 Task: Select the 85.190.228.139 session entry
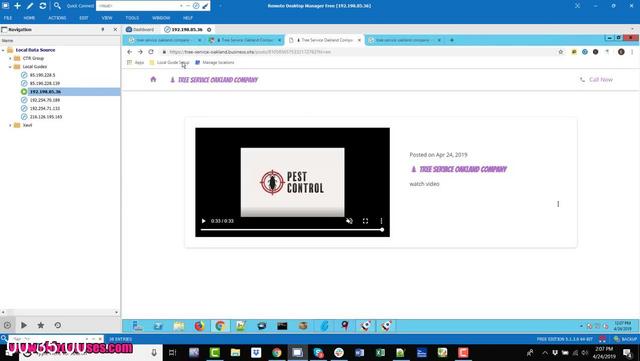[x=45, y=83]
